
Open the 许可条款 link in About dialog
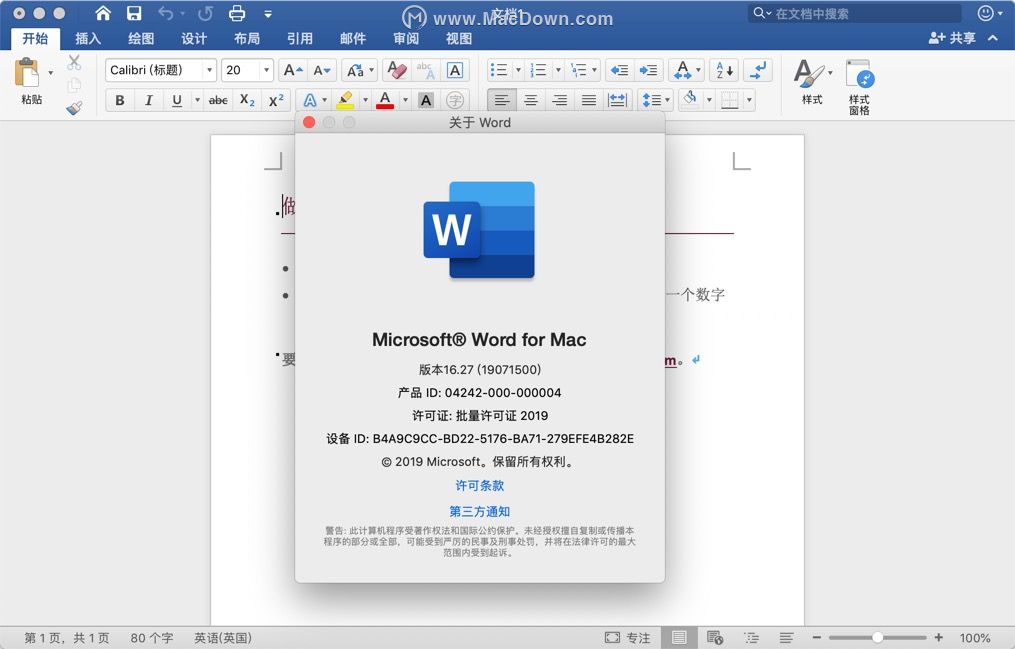480,486
